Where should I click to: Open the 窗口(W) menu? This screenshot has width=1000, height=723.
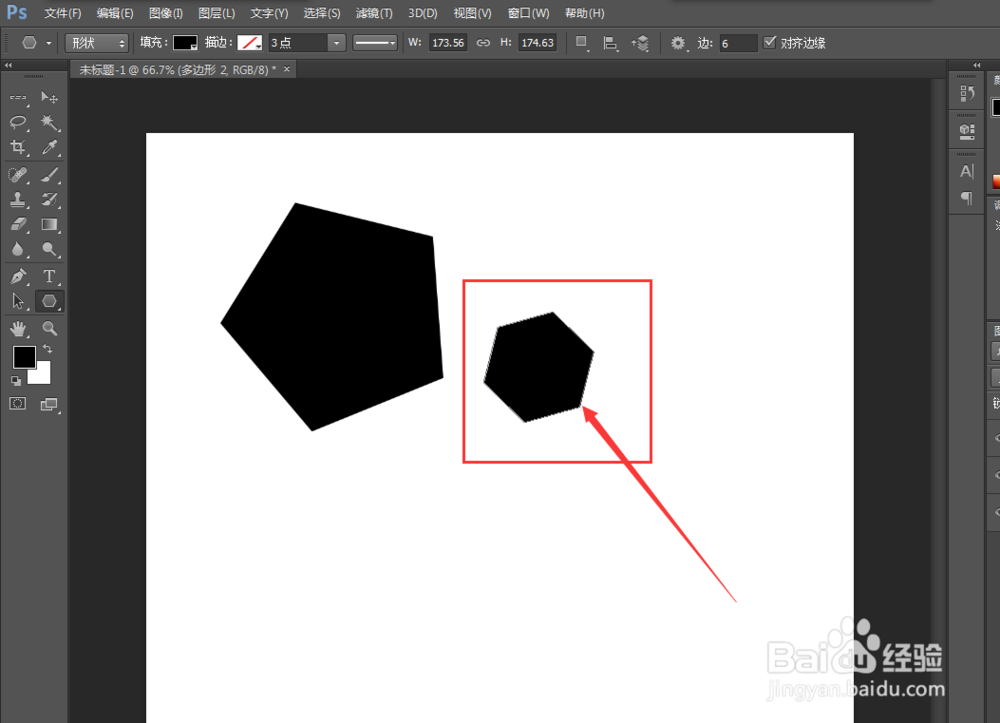point(529,13)
